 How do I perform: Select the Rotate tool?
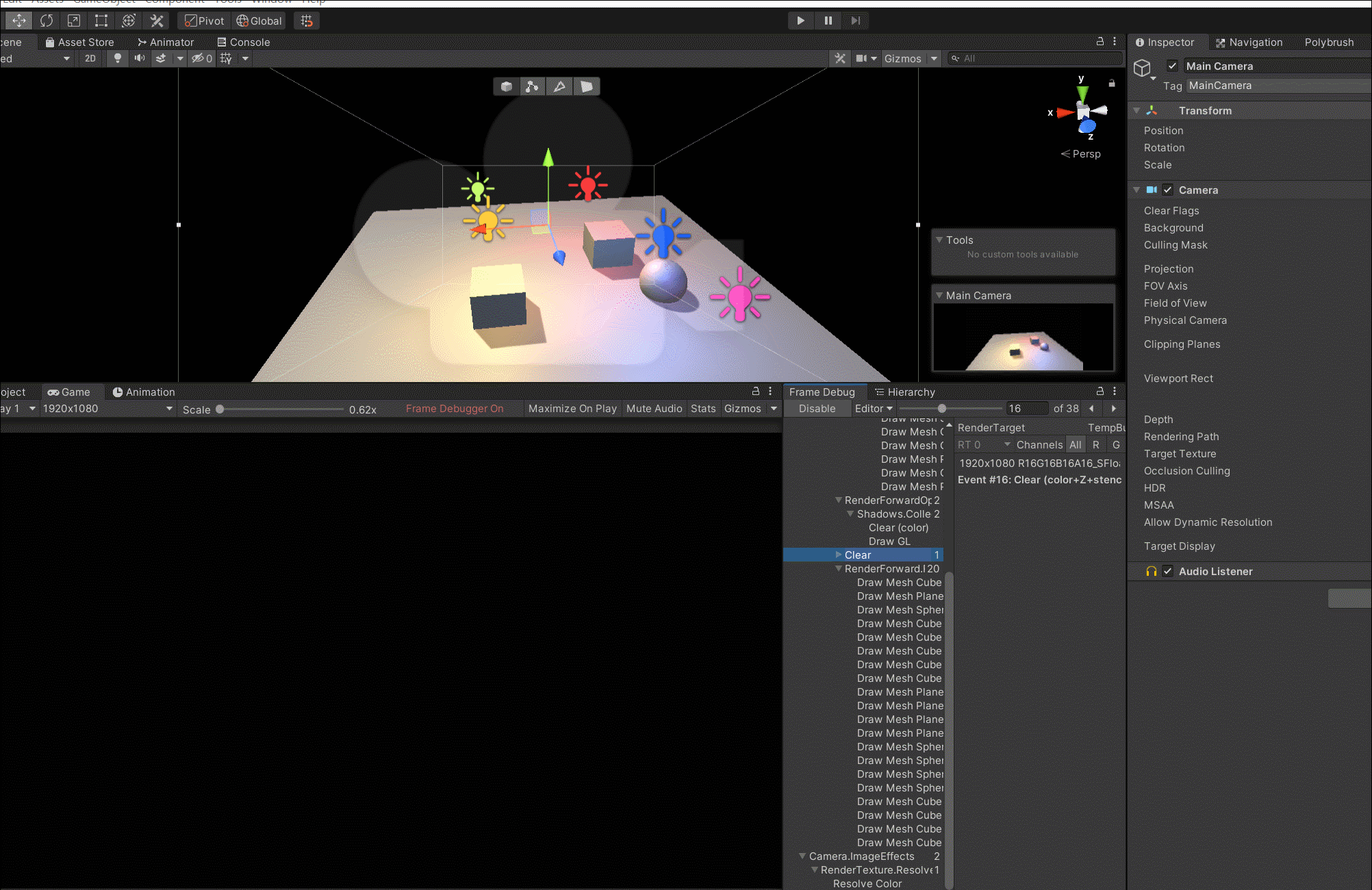coord(47,21)
